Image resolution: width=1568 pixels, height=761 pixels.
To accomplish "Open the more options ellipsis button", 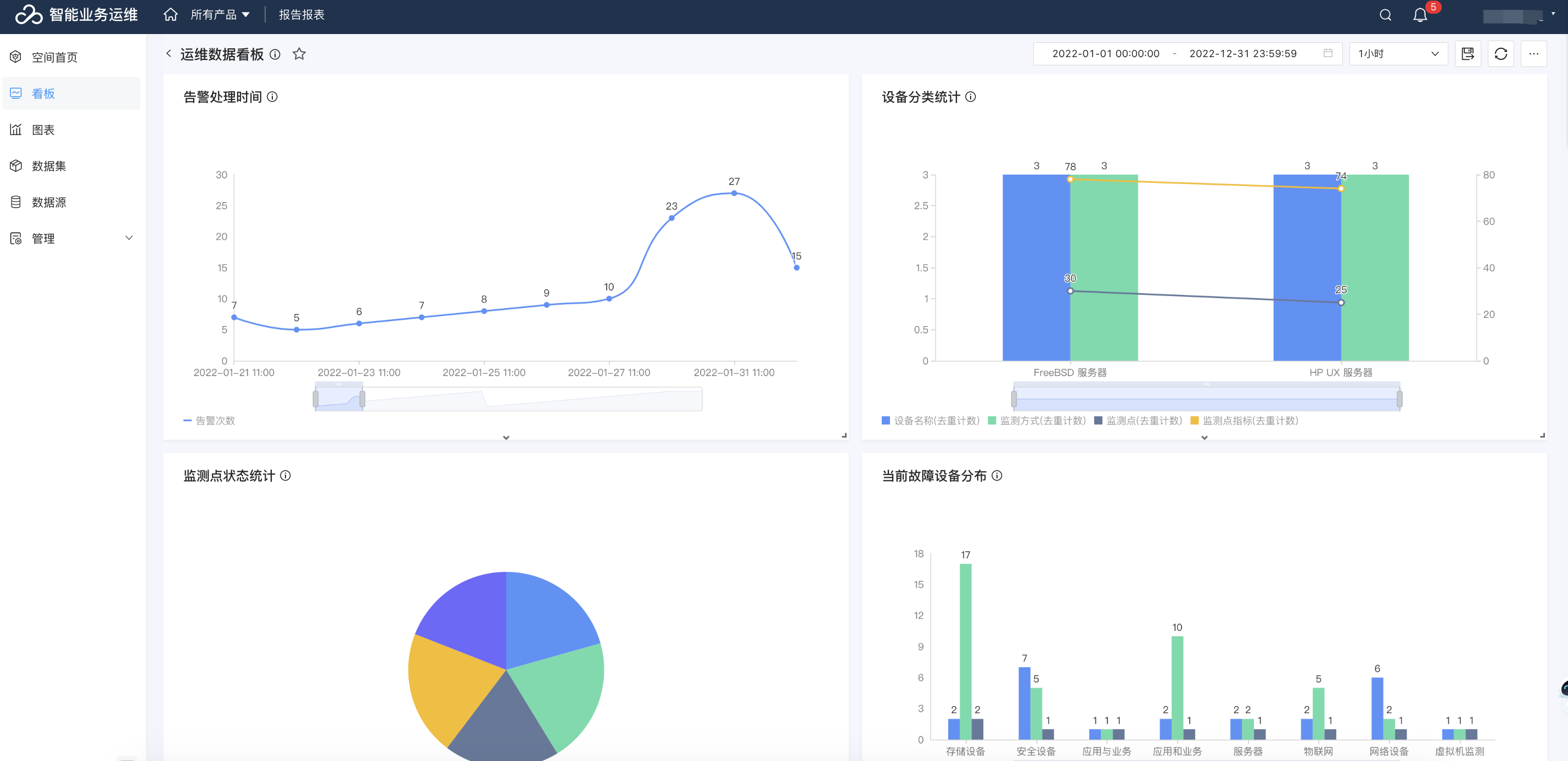I will [x=1533, y=54].
